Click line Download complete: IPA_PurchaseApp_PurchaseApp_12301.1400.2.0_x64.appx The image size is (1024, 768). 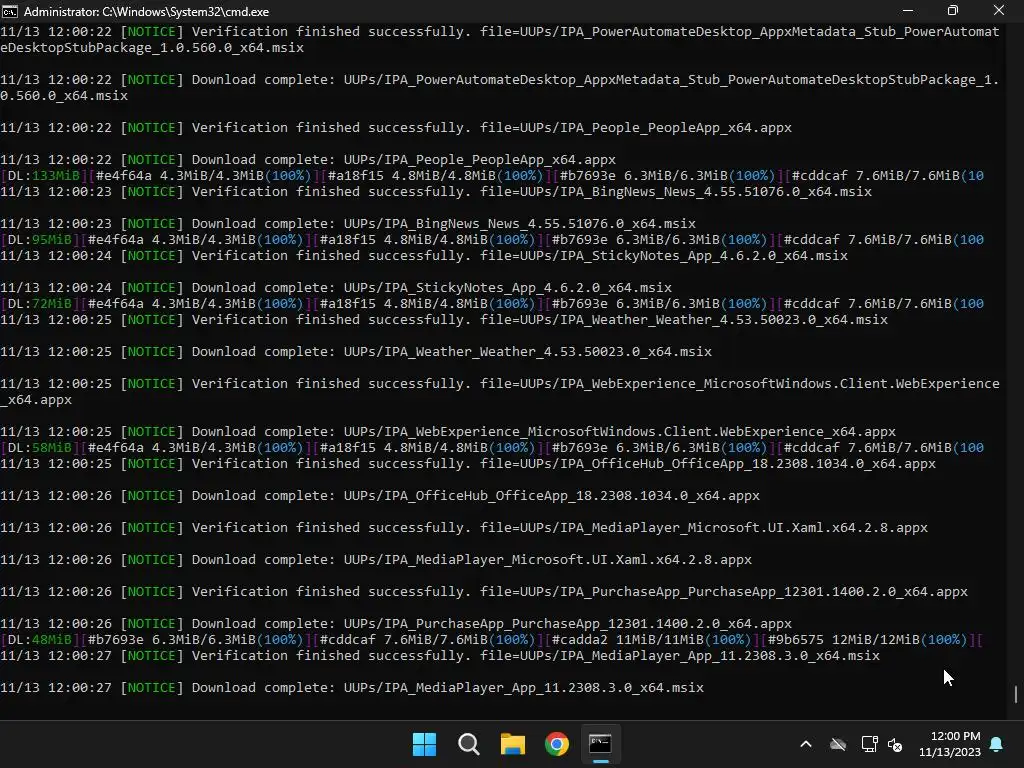[396, 624]
